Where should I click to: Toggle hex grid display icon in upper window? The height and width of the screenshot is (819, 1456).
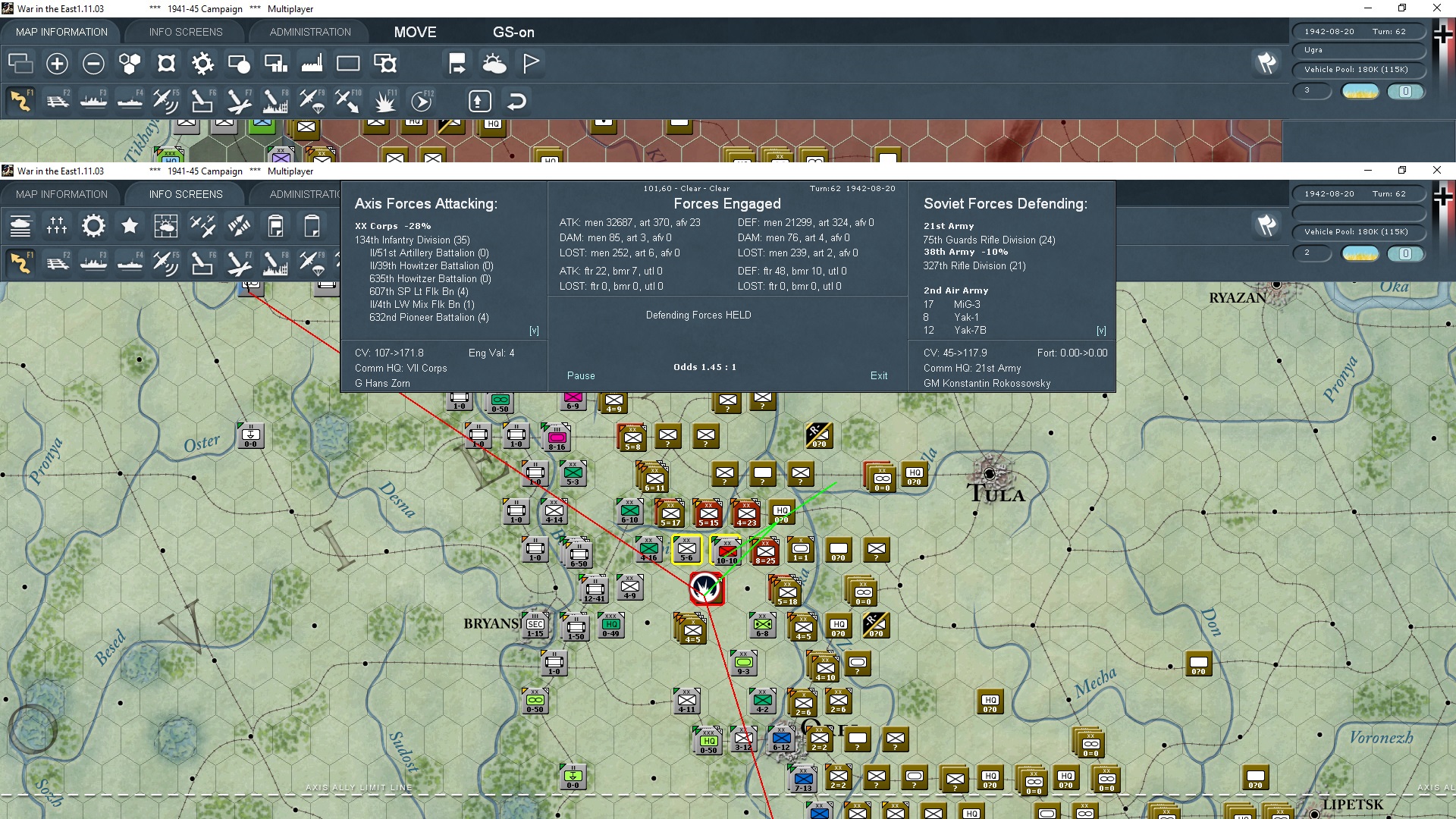130,64
